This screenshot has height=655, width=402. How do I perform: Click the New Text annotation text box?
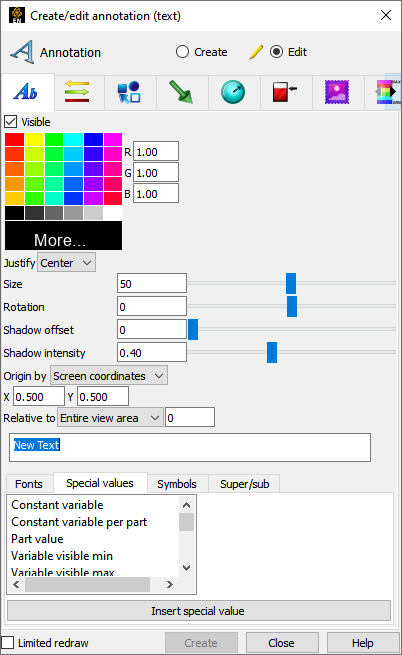(190, 447)
